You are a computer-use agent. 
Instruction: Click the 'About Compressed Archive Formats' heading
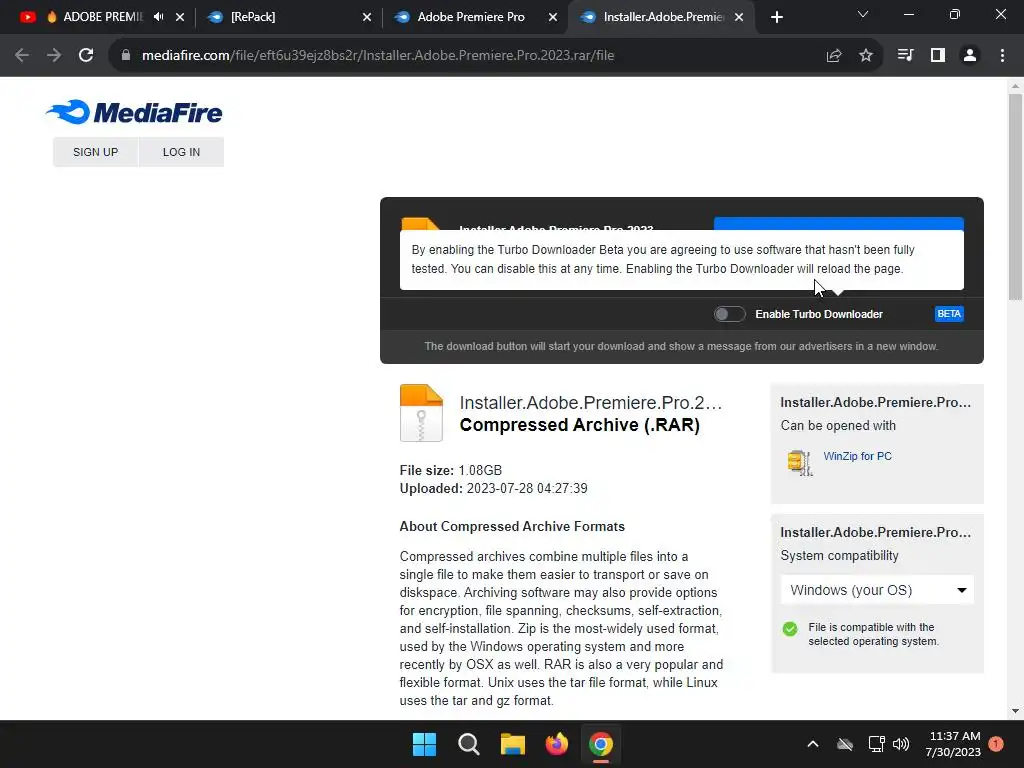tap(512, 526)
